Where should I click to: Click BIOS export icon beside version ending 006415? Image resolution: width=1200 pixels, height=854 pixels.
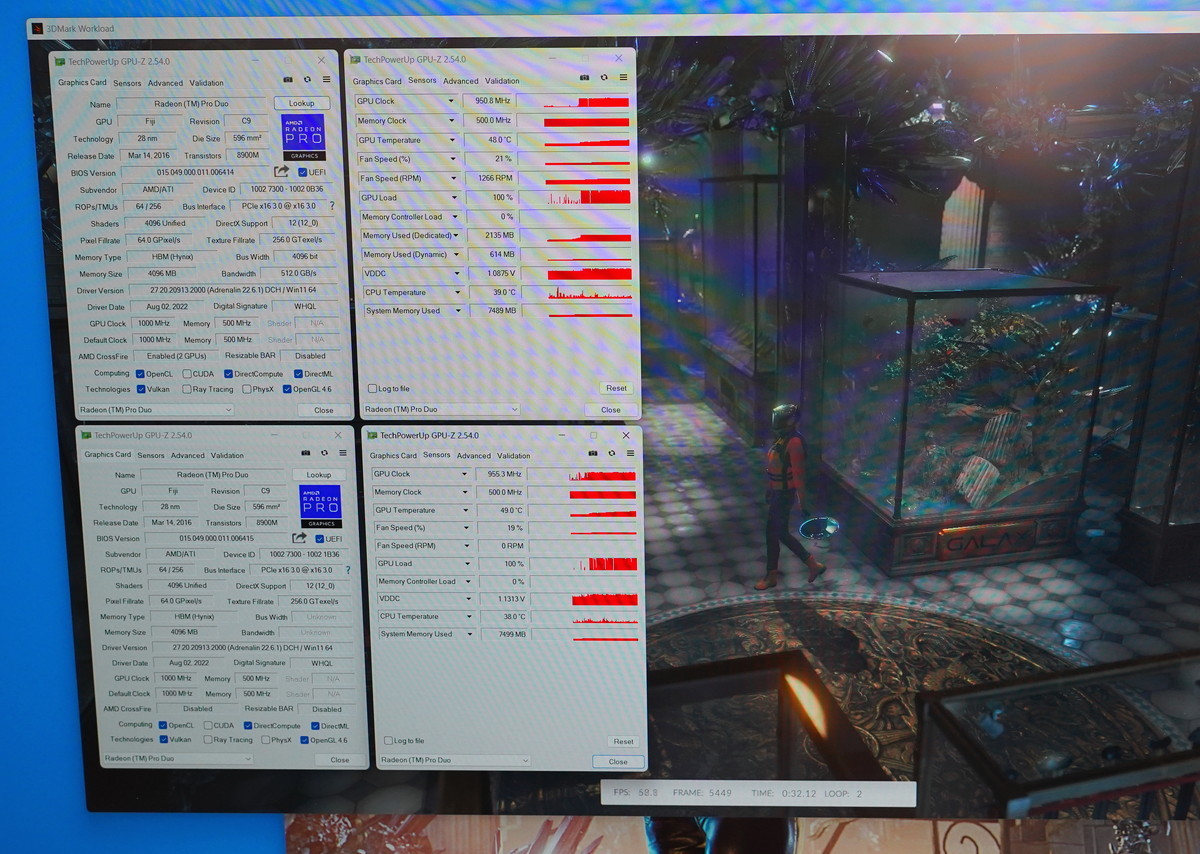coord(298,538)
